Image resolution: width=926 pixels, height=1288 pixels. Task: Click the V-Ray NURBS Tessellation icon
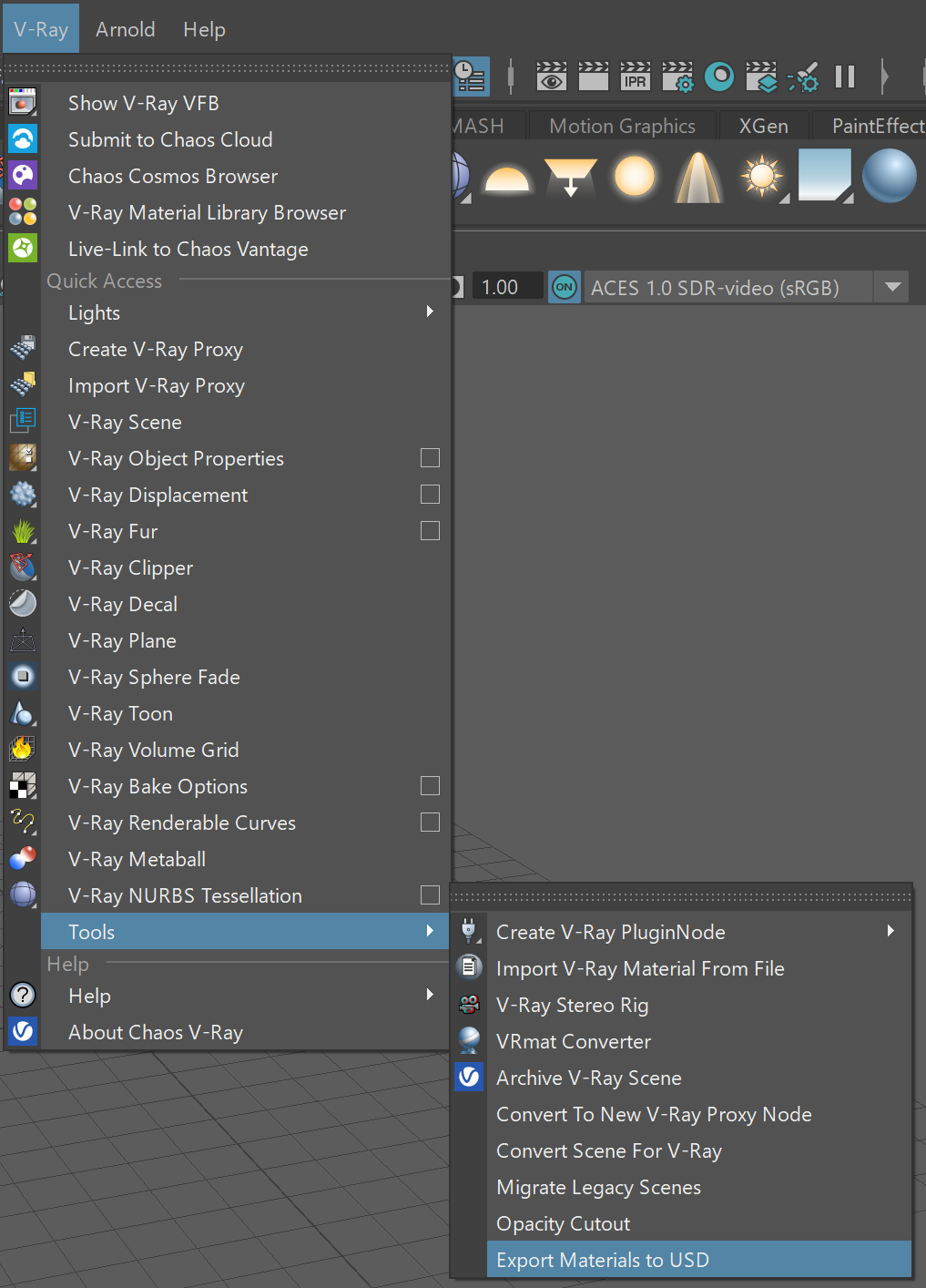23,894
